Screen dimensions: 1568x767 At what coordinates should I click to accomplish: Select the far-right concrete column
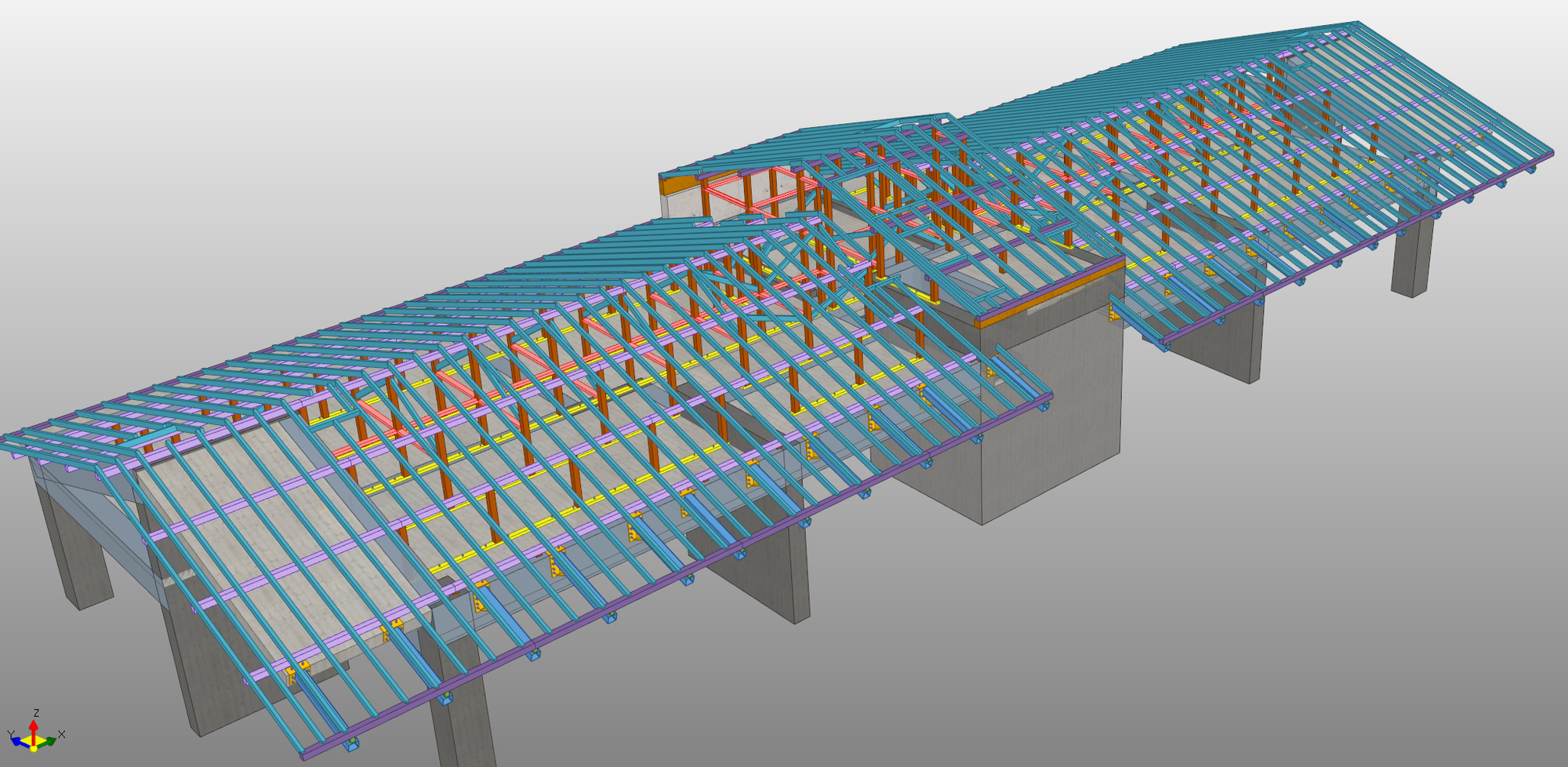1412,259
